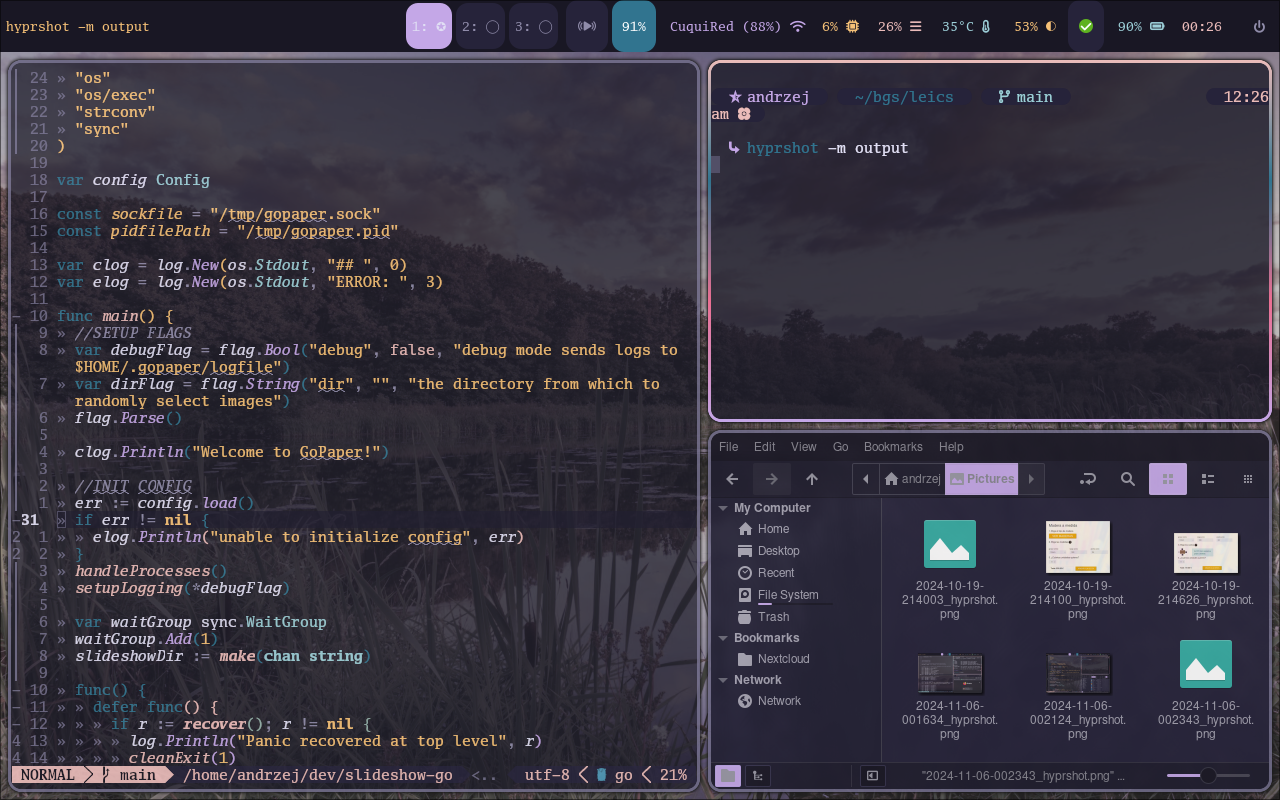Open the power menu icon in bar
Viewport: 1280px width, 800px height.
coord(1258,26)
